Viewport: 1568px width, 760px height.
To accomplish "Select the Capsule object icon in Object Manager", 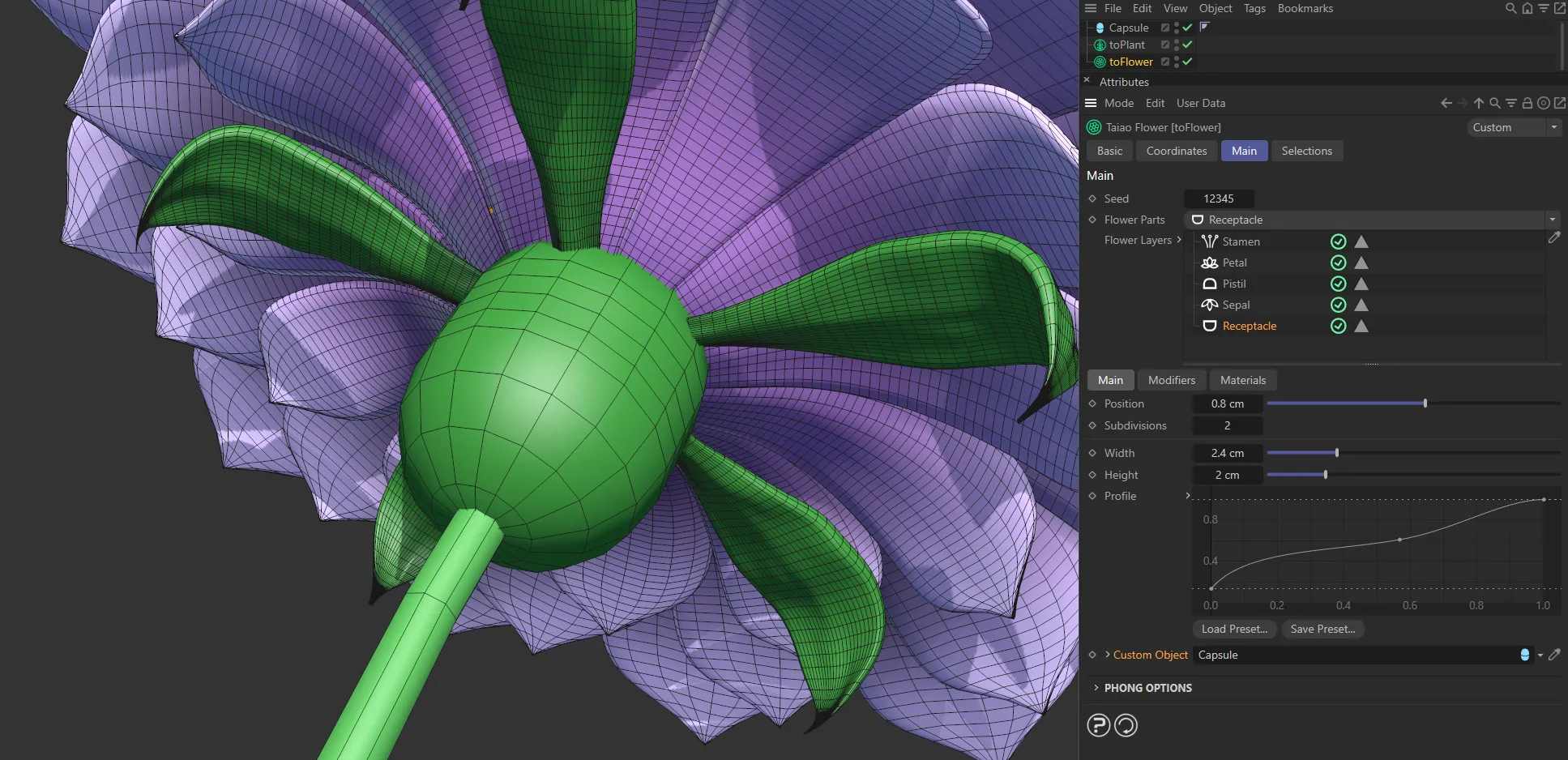I will (x=1098, y=28).
